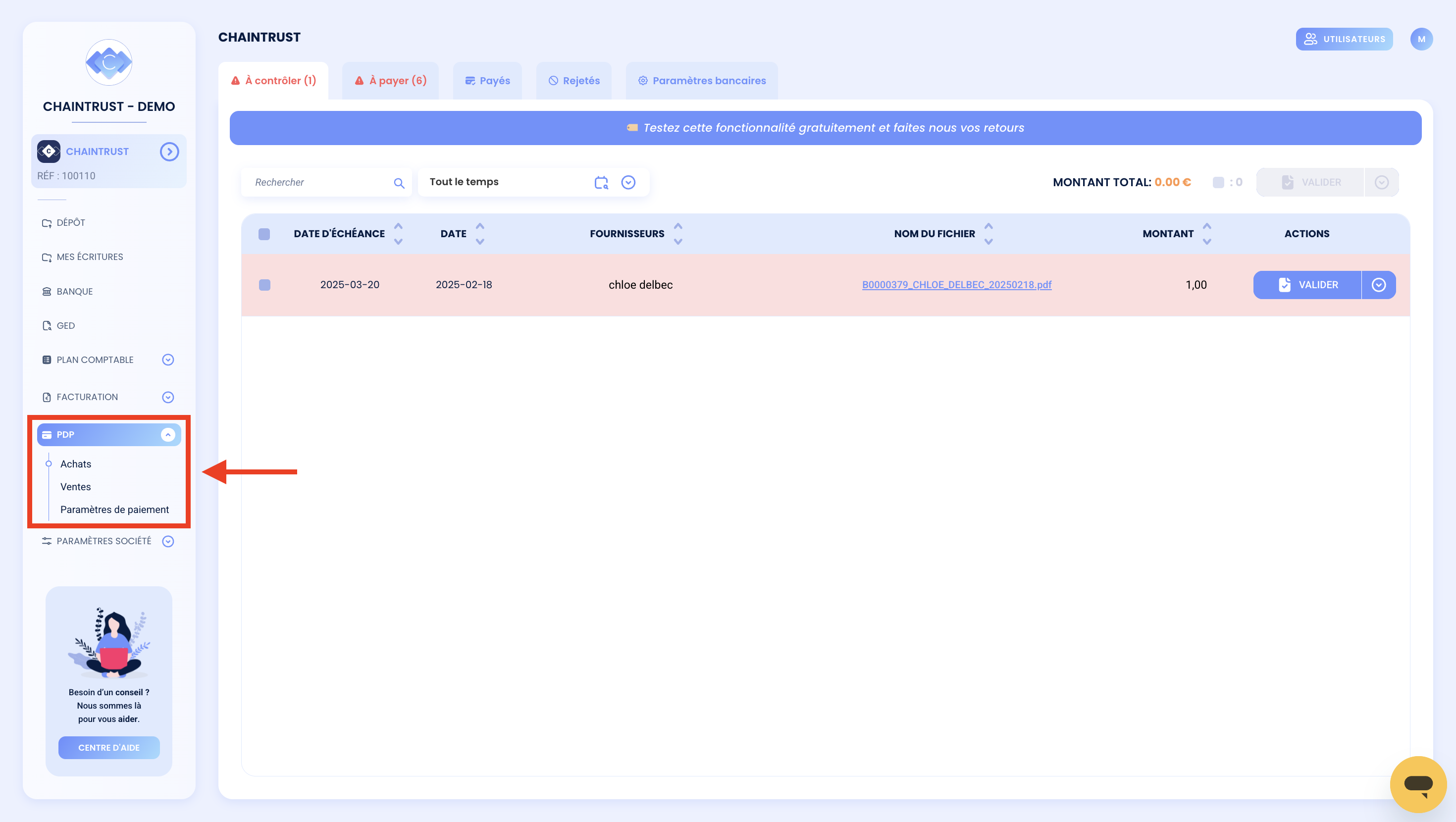Toggle the selected-count checkbox near total
Viewport: 1456px width, 822px height.
1218,182
